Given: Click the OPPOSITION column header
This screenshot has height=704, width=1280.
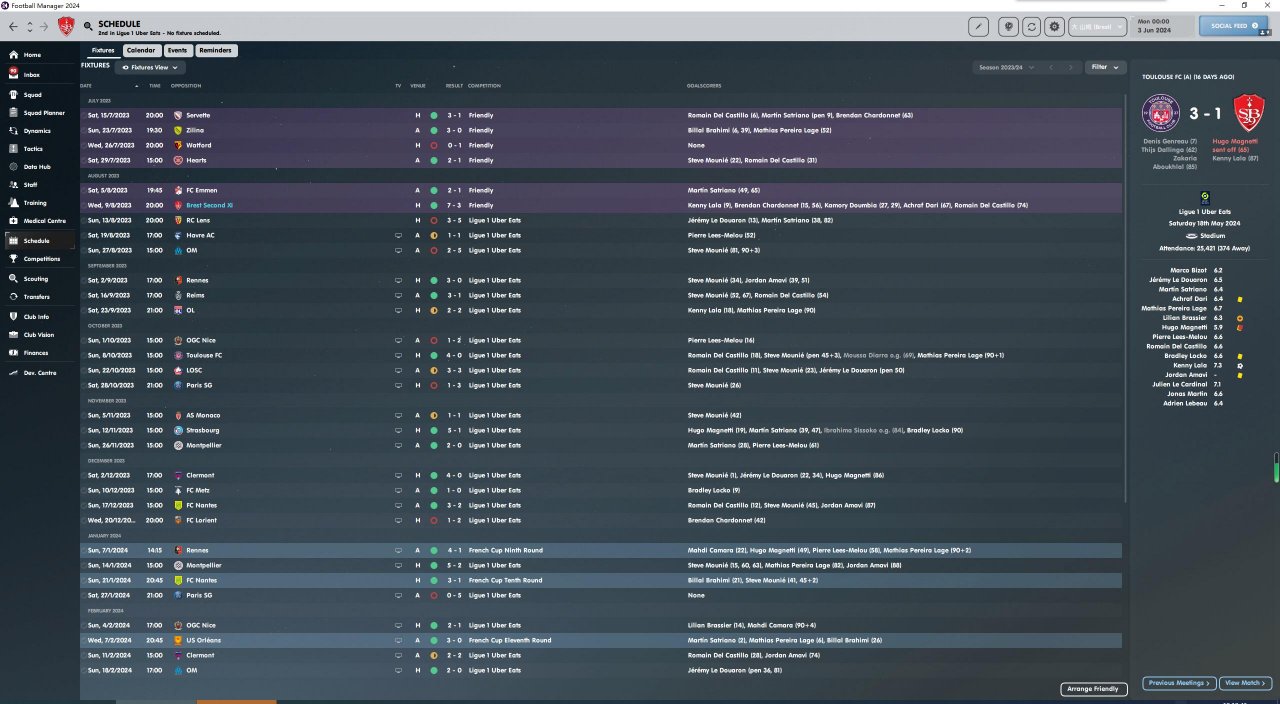Looking at the screenshot, I should tap(186, 86).
